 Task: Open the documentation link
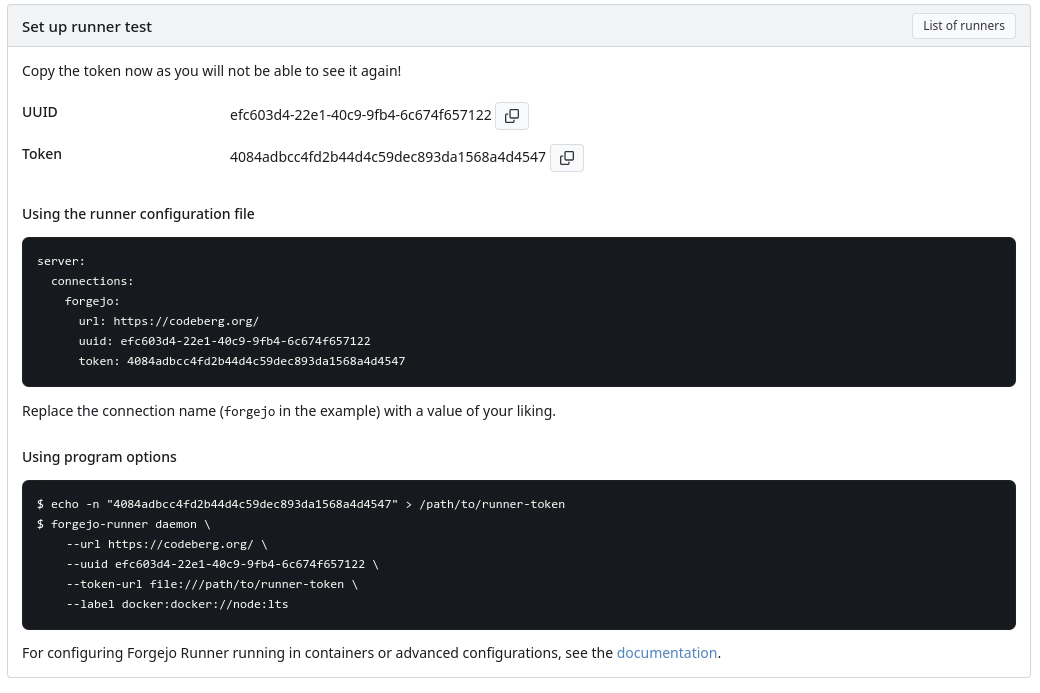[667, 653]
